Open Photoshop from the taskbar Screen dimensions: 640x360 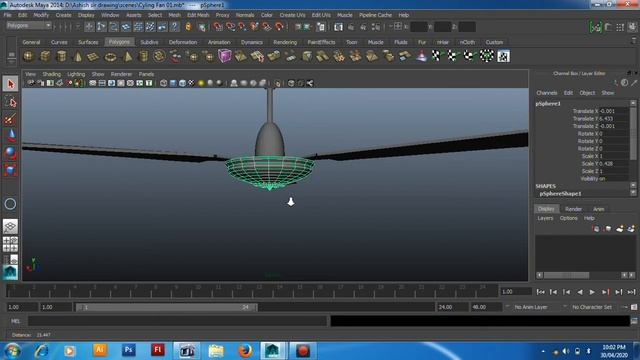click(129, 350)
